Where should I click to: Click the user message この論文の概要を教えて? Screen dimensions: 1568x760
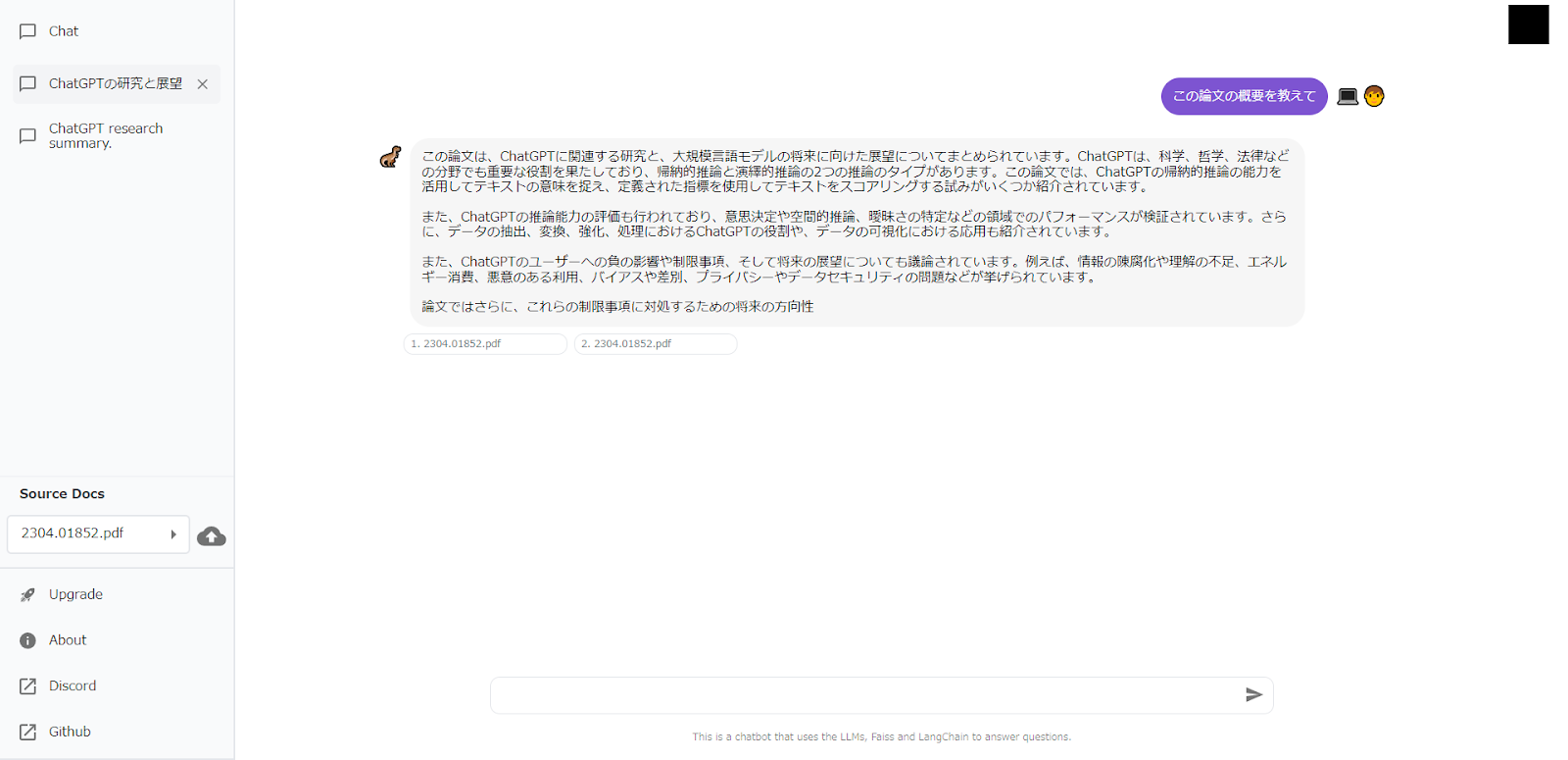tap(1245, 96)
